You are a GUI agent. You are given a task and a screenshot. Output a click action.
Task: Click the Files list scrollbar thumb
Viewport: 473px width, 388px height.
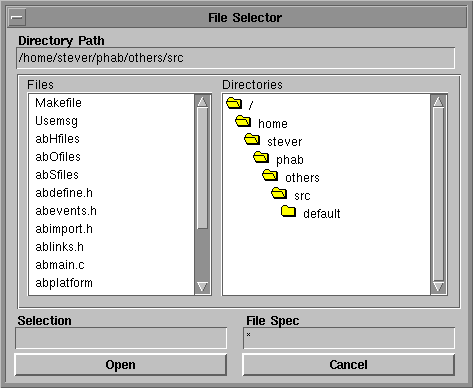pos(202,168)
